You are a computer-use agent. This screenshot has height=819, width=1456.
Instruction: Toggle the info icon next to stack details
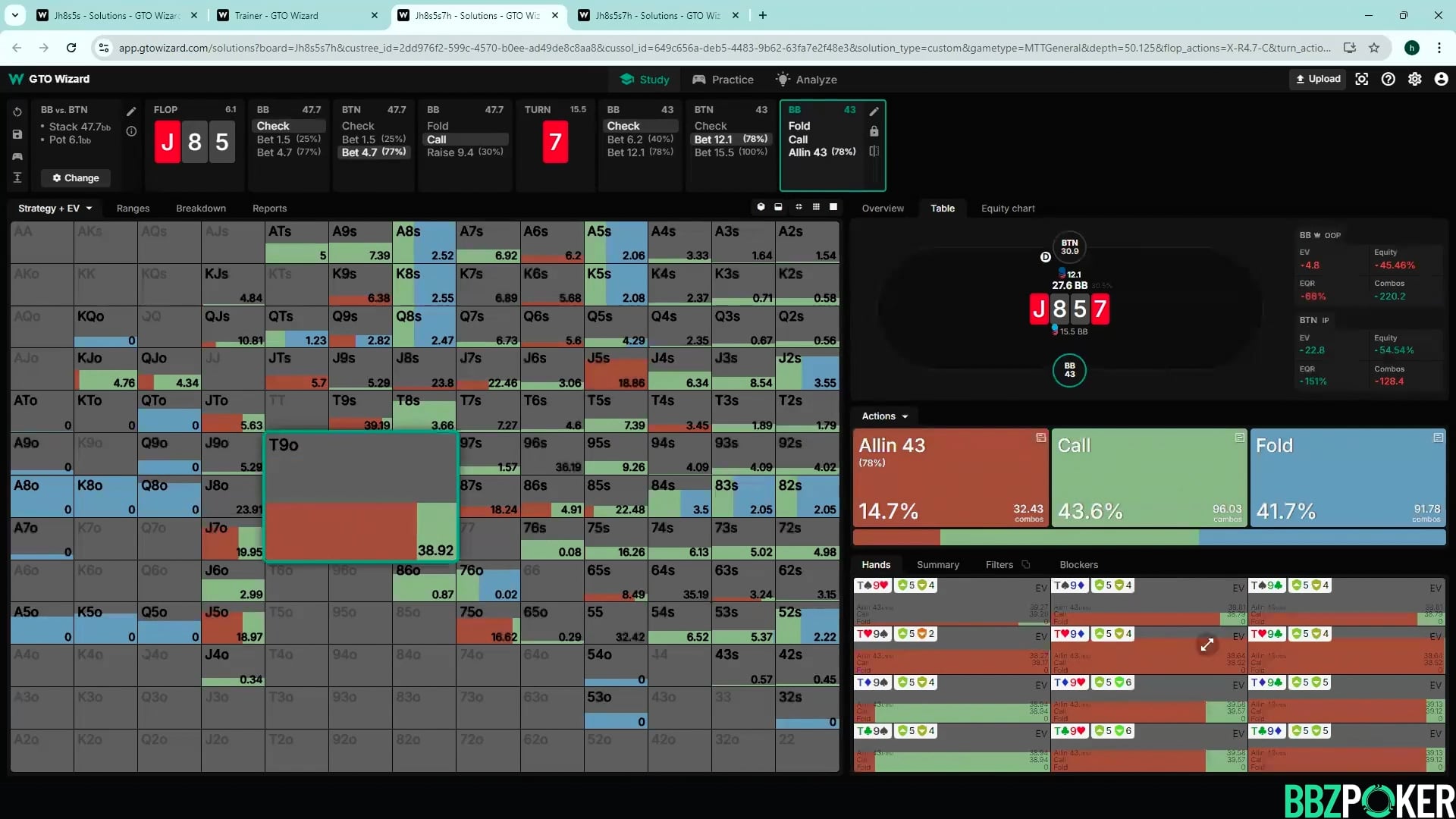130,130
